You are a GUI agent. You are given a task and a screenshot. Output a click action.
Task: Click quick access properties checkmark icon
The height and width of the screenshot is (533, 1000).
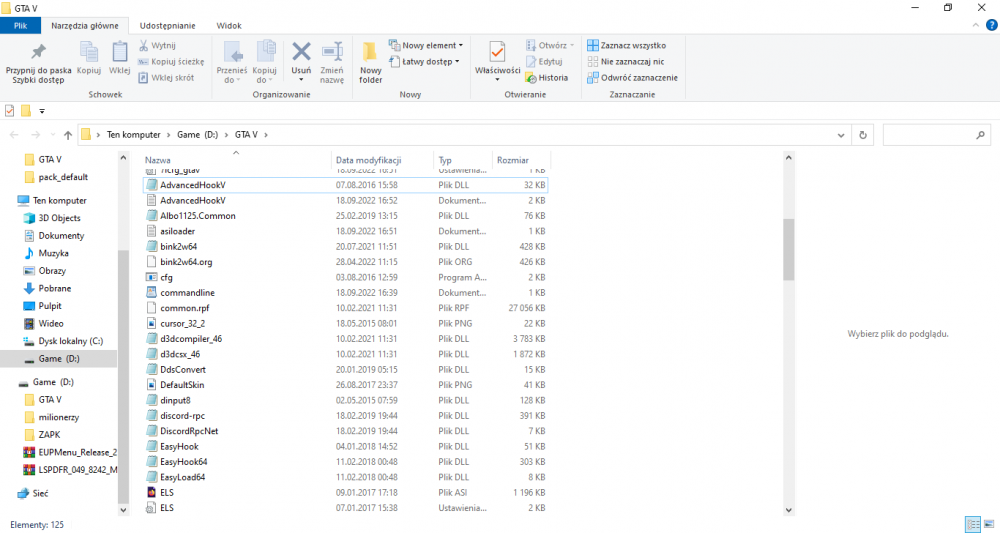coord(10,111)
